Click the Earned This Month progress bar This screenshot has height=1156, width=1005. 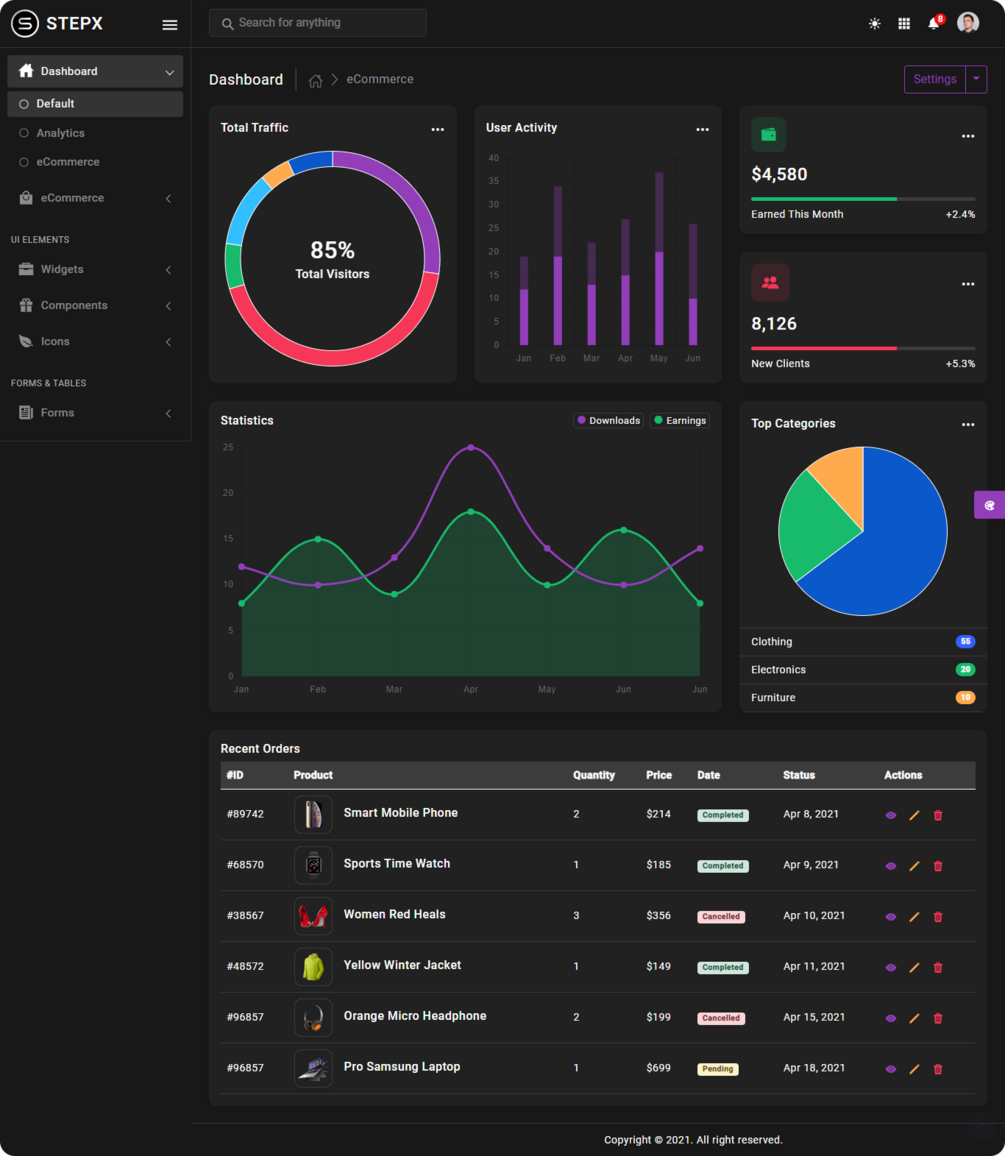(x=863, y=199)
